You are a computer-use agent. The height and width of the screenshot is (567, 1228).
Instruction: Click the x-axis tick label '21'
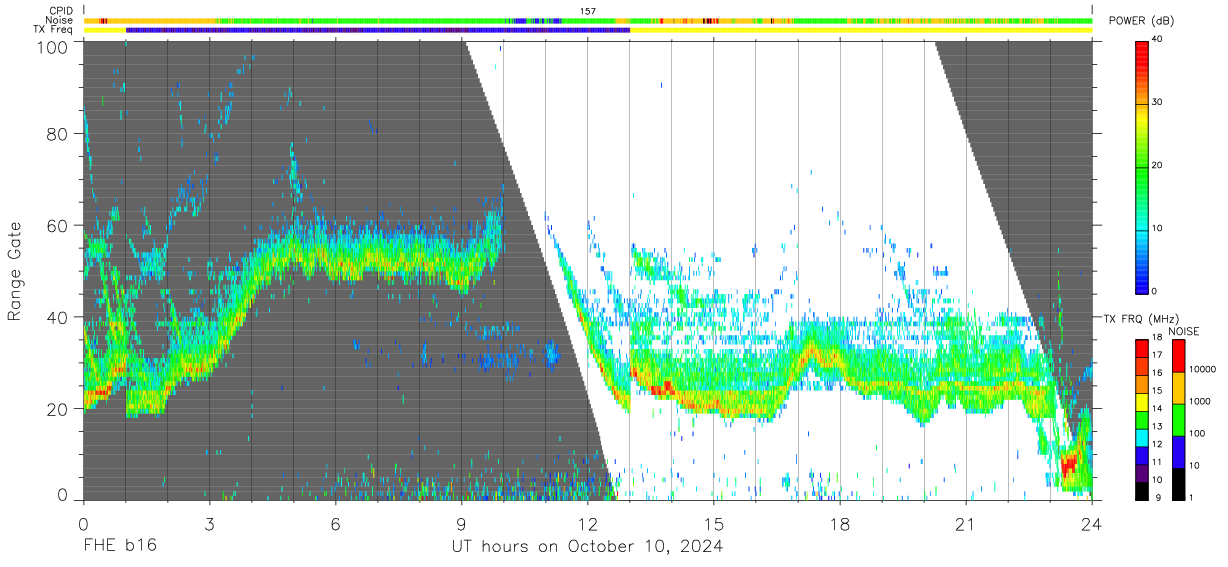click(x=966, y=524)
